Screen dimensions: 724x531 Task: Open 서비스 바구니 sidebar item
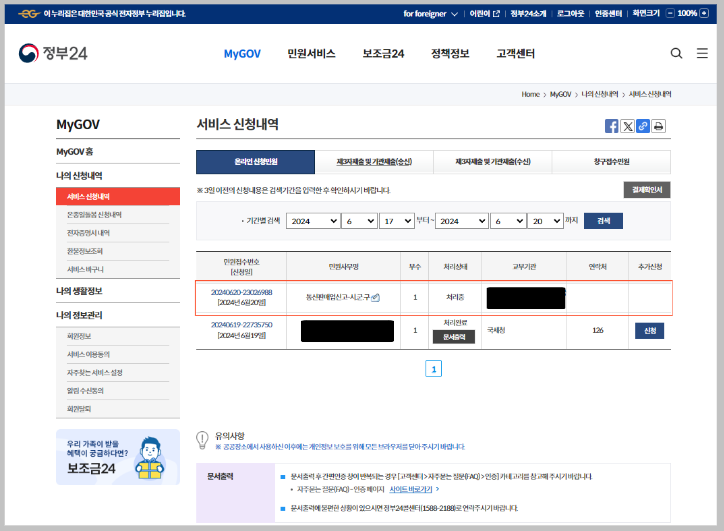point(85,269)
